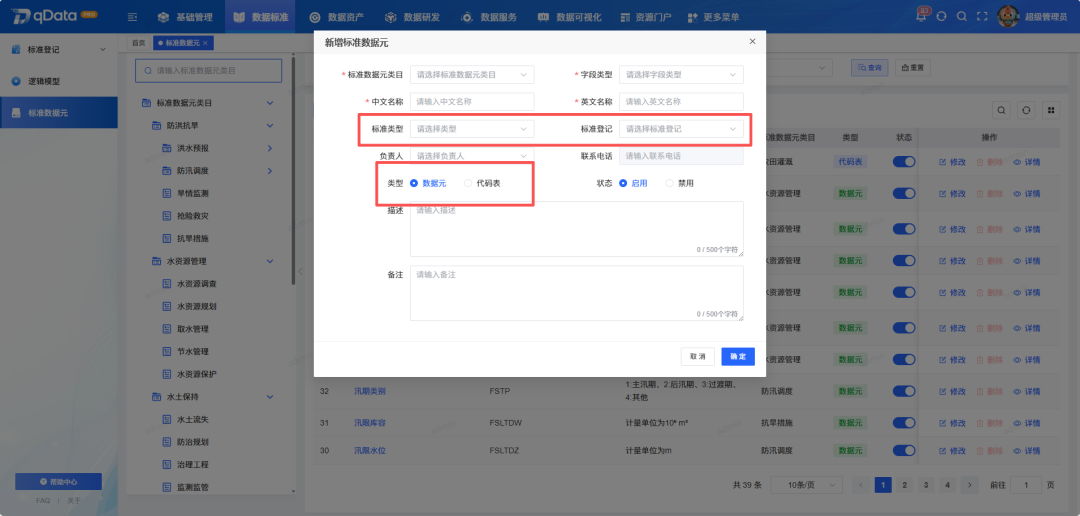1080x516 pixels.
Task: Click the next page arrow
Action: point(970,485)
